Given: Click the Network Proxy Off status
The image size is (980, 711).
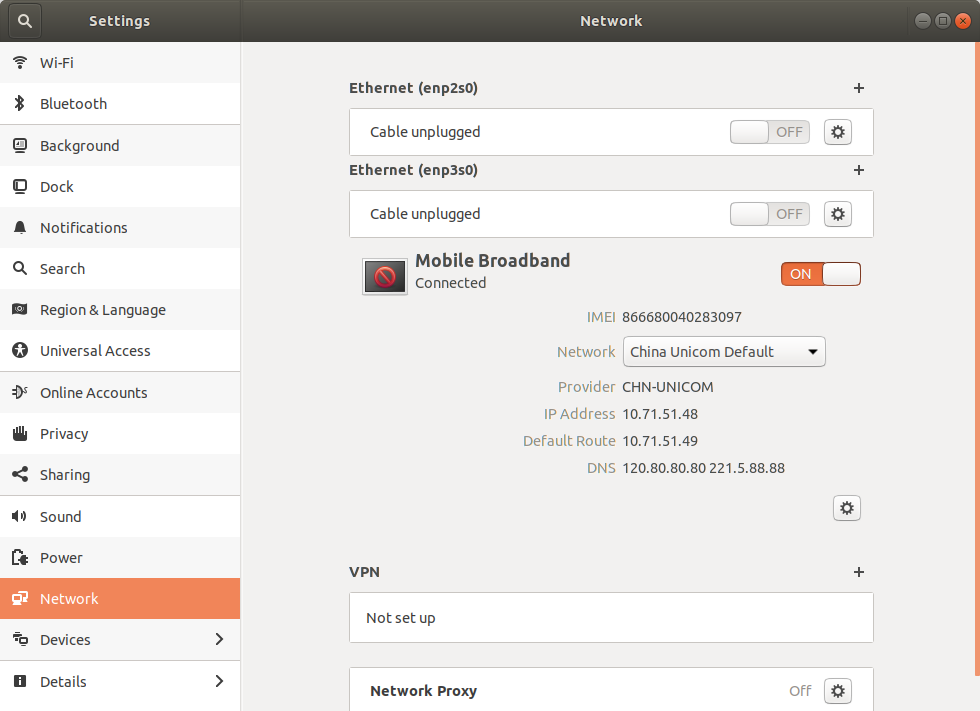Looking at the screenshot, I should [800, 691].
